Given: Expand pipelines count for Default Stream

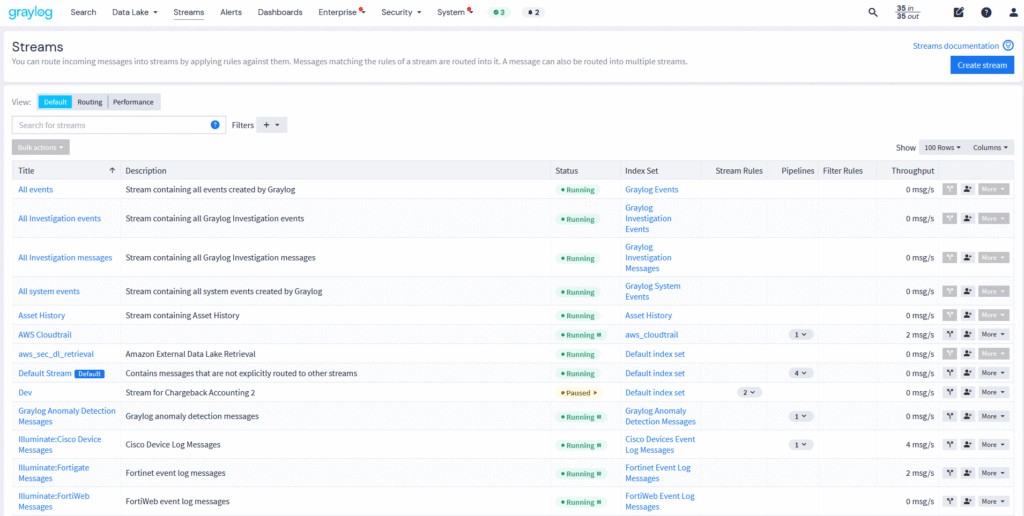Looking at the screenshot, I should [x=801, y=373].
